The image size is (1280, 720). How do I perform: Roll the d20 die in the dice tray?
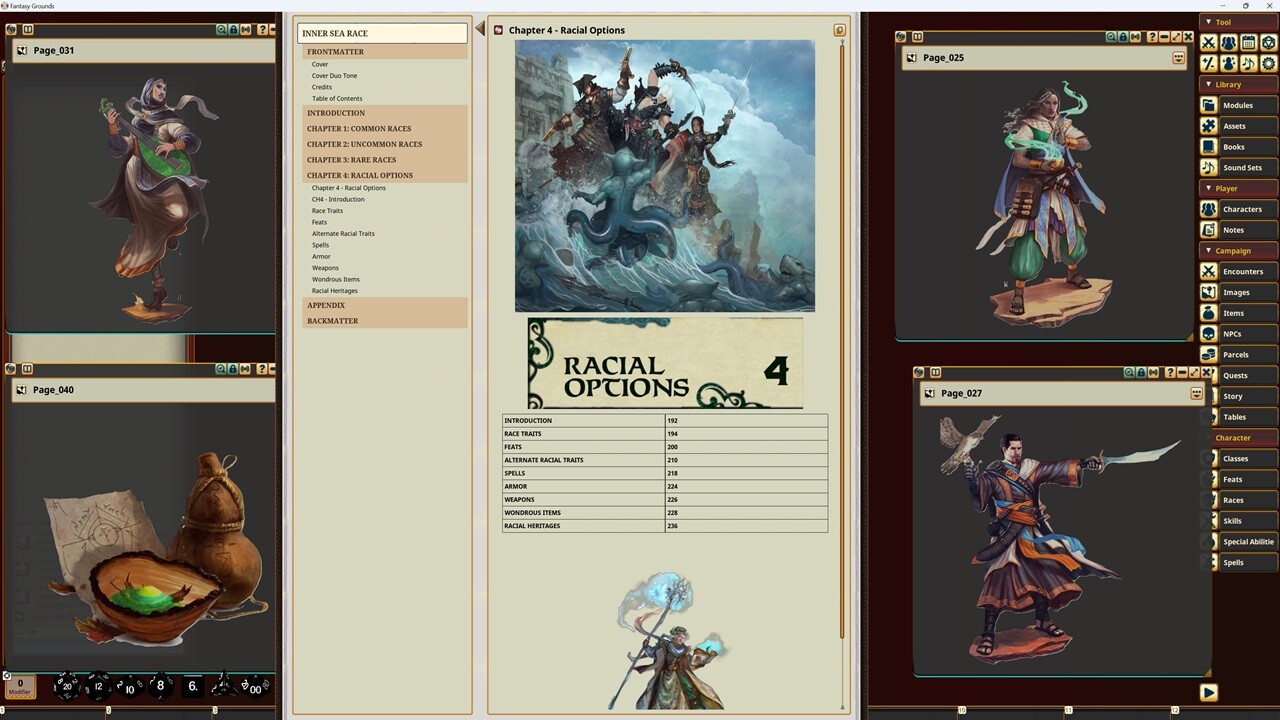click(68, 686)
